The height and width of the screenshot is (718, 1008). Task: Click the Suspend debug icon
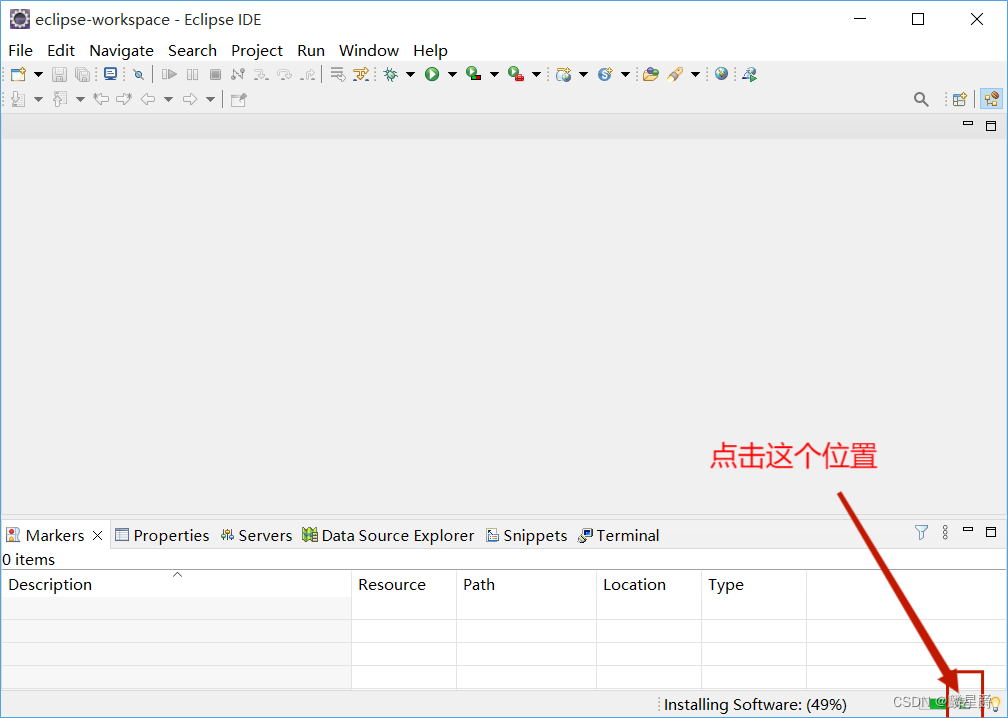[192, 75]
